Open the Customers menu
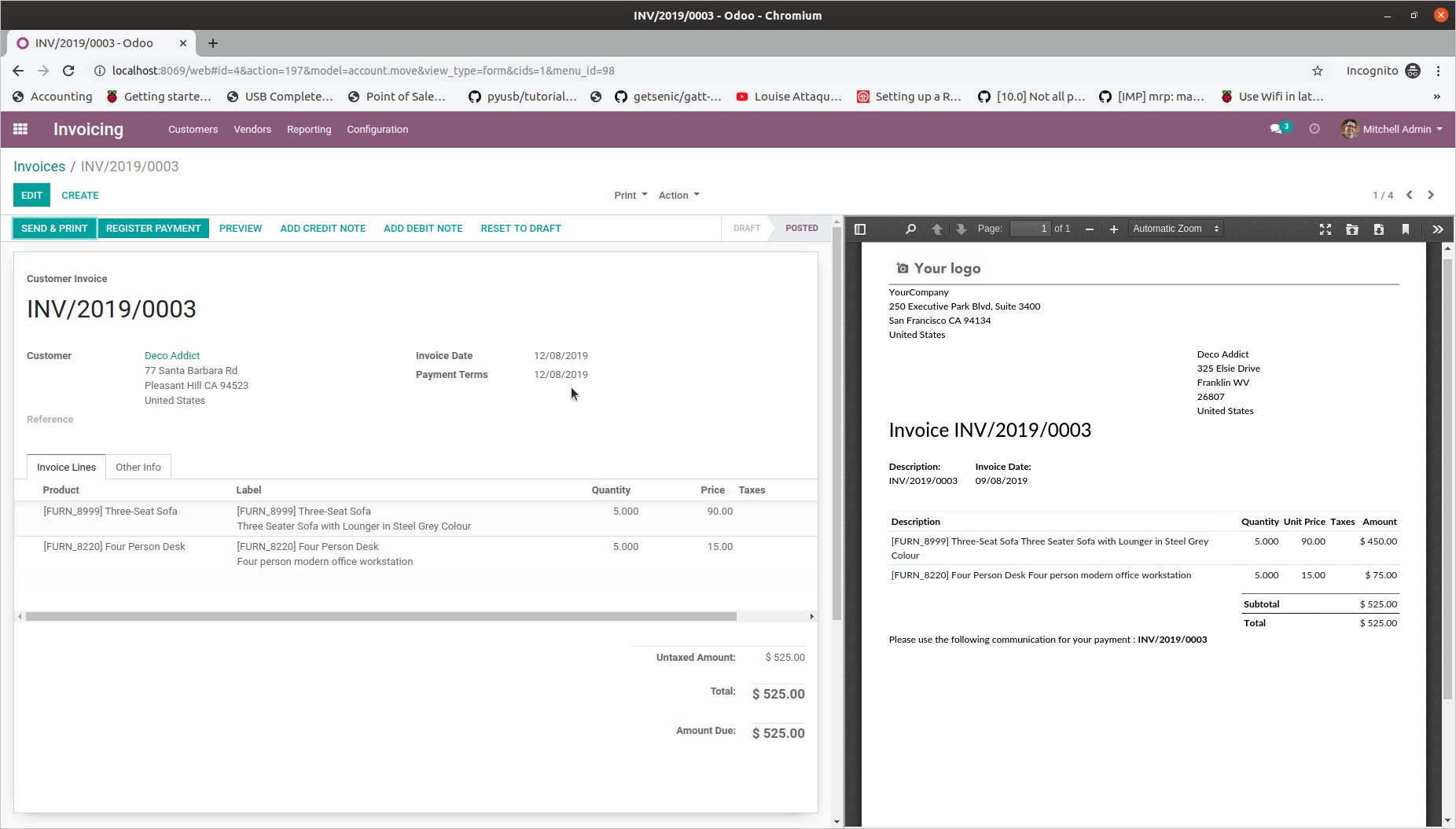 pyautogui.click(x=193, y=130)
